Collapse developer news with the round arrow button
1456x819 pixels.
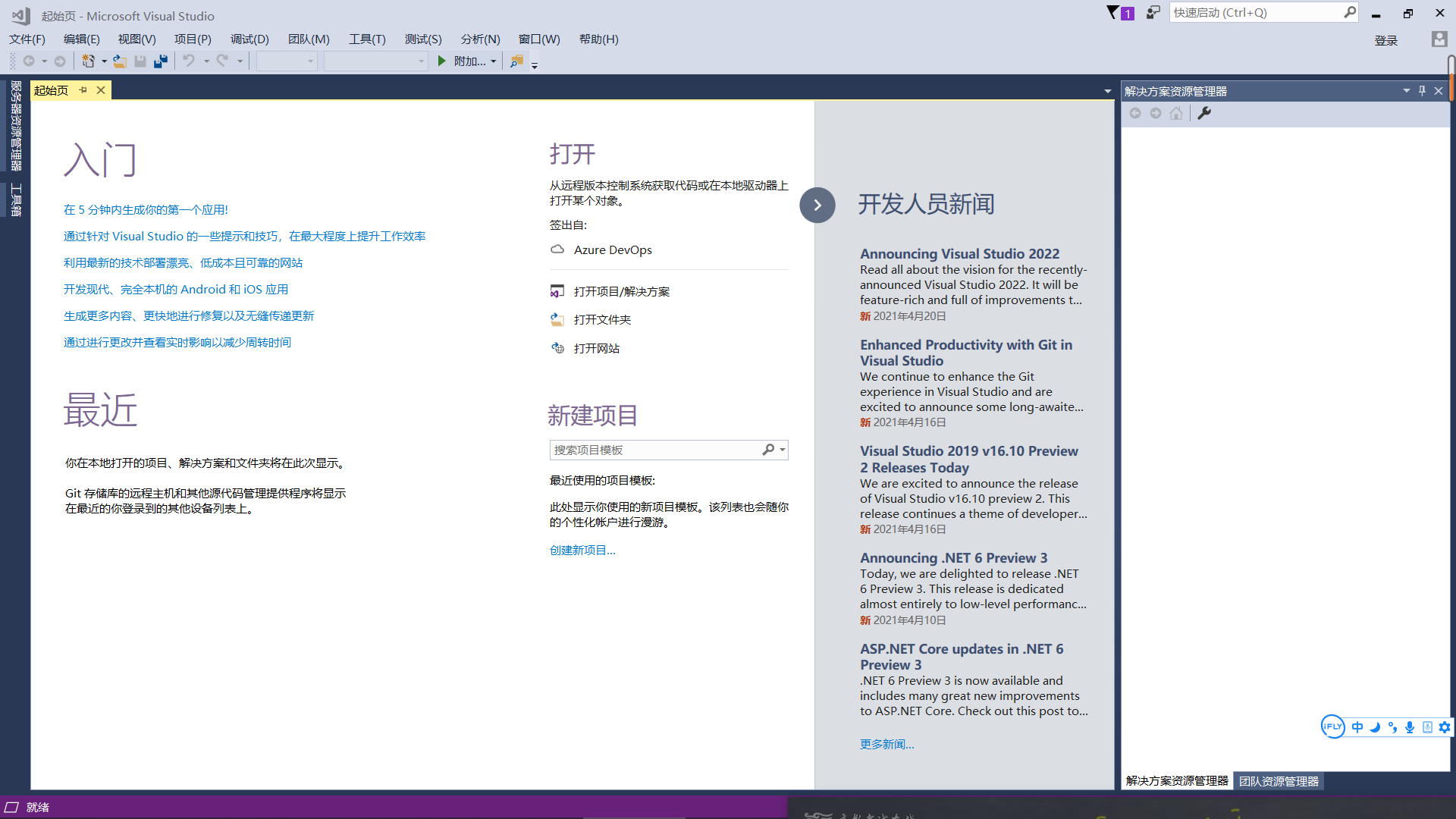click(817, 205)
